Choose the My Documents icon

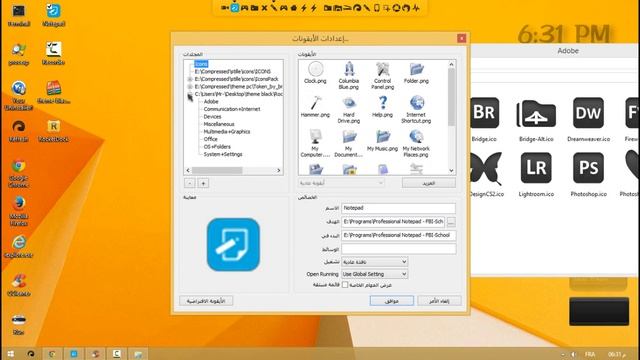pos(349,143)
